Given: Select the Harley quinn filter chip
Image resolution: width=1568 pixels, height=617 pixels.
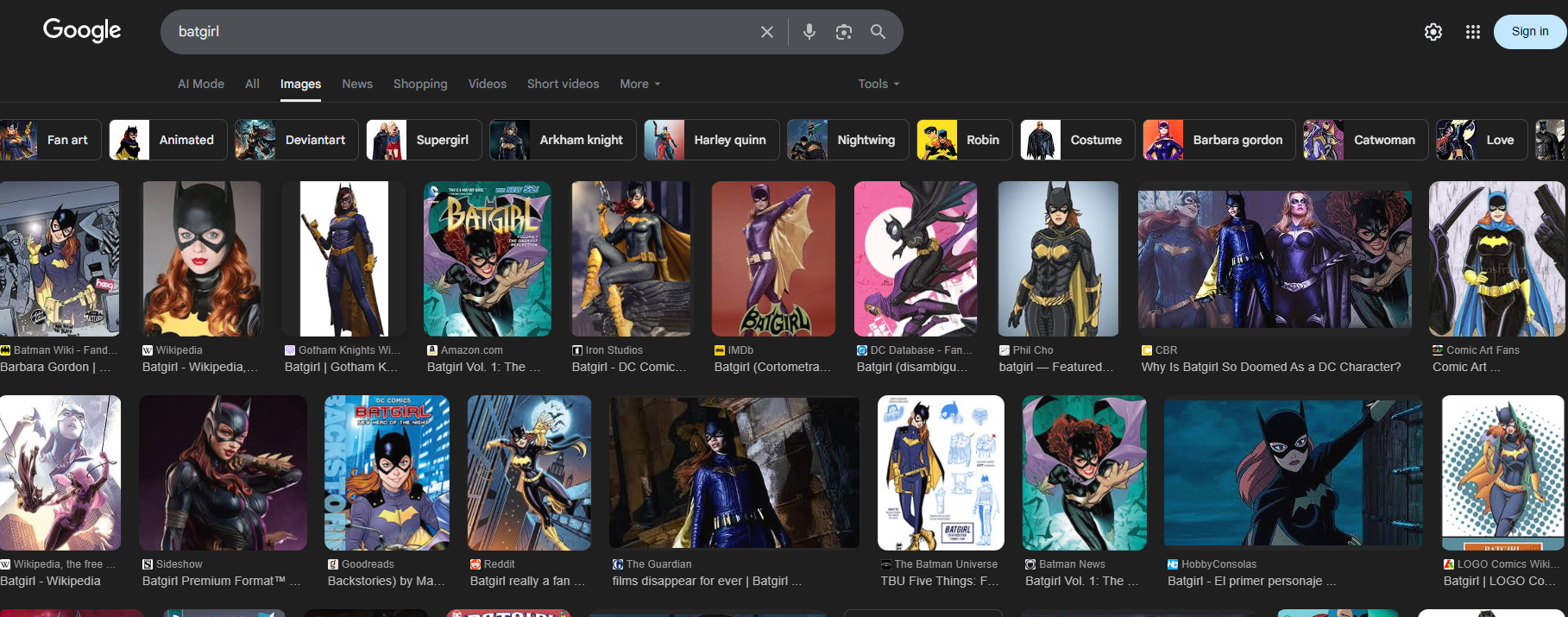Looking at the screenshot, I should pos(712,140).
